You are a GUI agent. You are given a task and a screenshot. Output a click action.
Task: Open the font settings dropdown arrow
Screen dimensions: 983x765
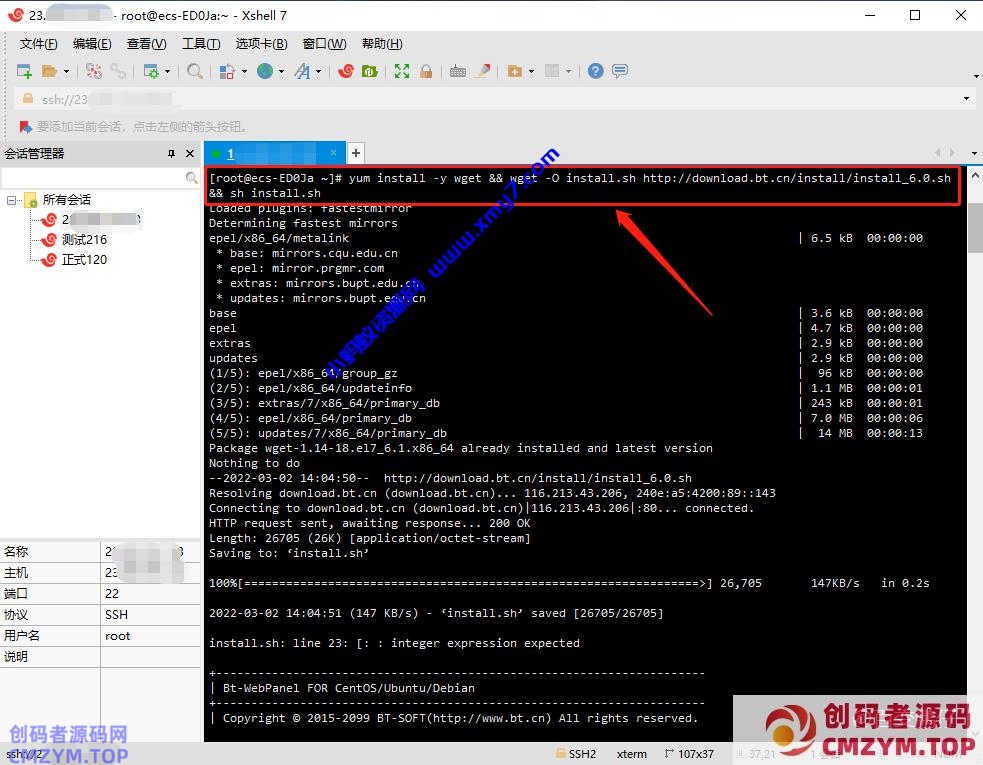pyautogui.click(x=319, y=72)
